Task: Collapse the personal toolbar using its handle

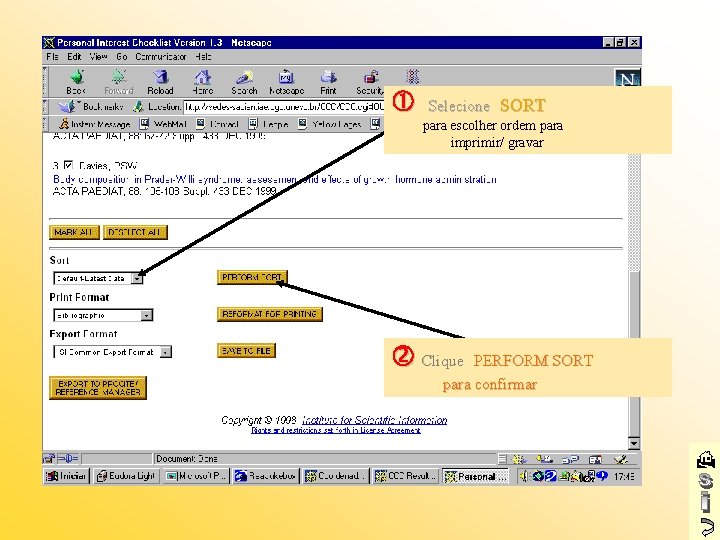Action: 45,124
